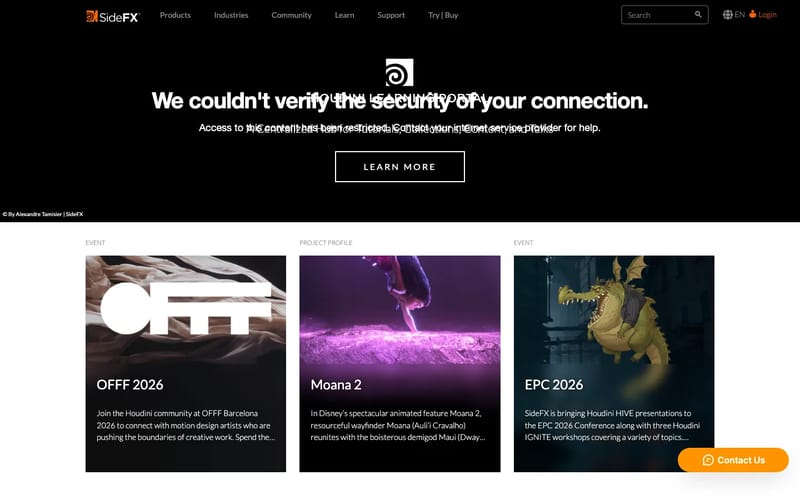Open the EPC 2026 dragon thumbnail
This screenshot has height=500, width=800.
(x=613, y=308)
